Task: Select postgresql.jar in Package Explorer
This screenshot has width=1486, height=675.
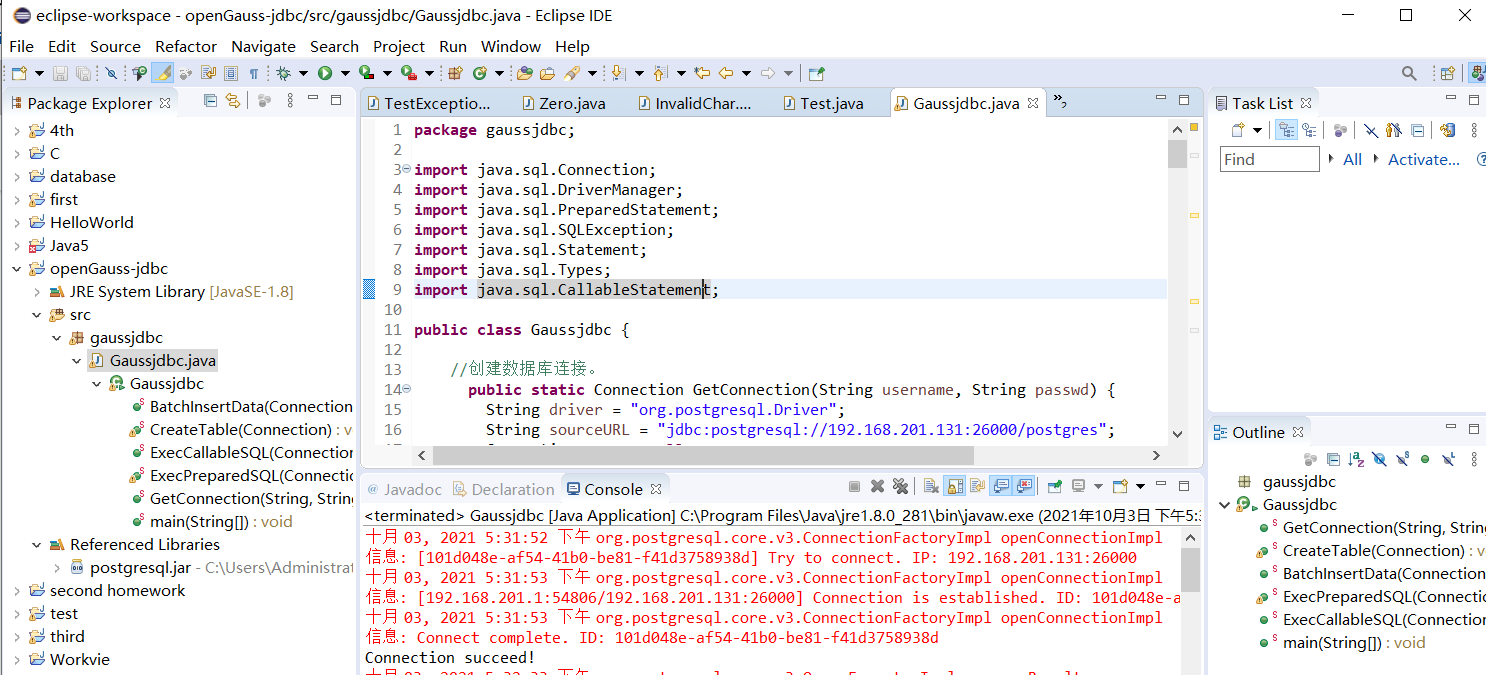Action: [x=140, y=568]
